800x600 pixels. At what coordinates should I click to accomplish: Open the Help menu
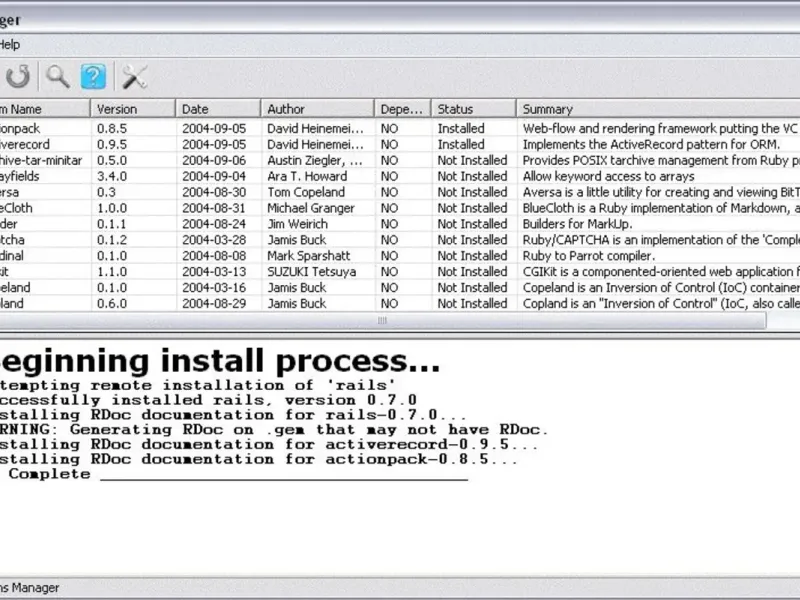pyautogui.click(x=9, y=44)
